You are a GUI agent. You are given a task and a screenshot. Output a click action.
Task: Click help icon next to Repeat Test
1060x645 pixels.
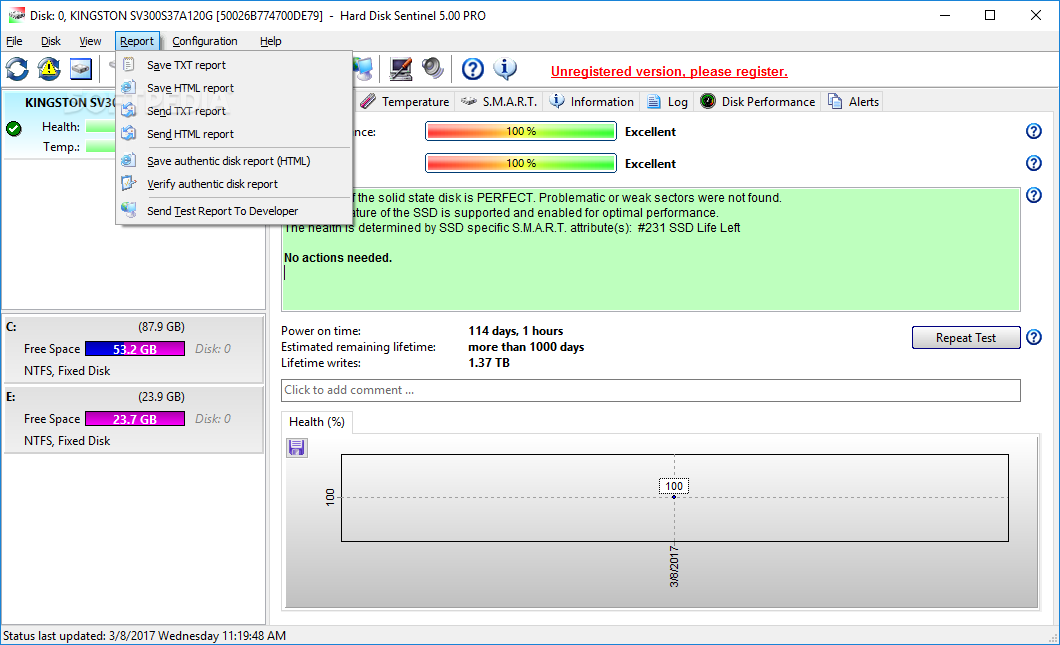tap(1034, 337)
